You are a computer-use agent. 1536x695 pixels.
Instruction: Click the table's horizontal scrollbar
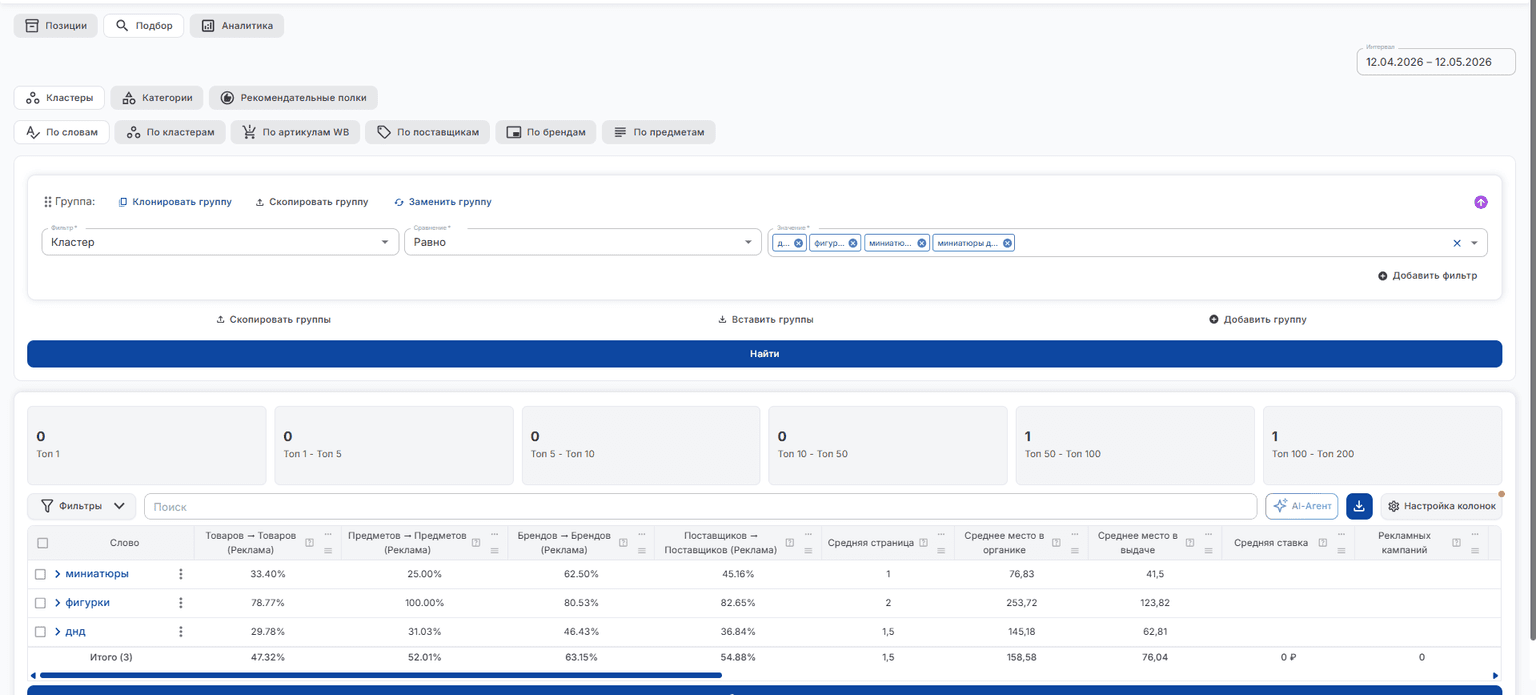(x=380, y=676)
